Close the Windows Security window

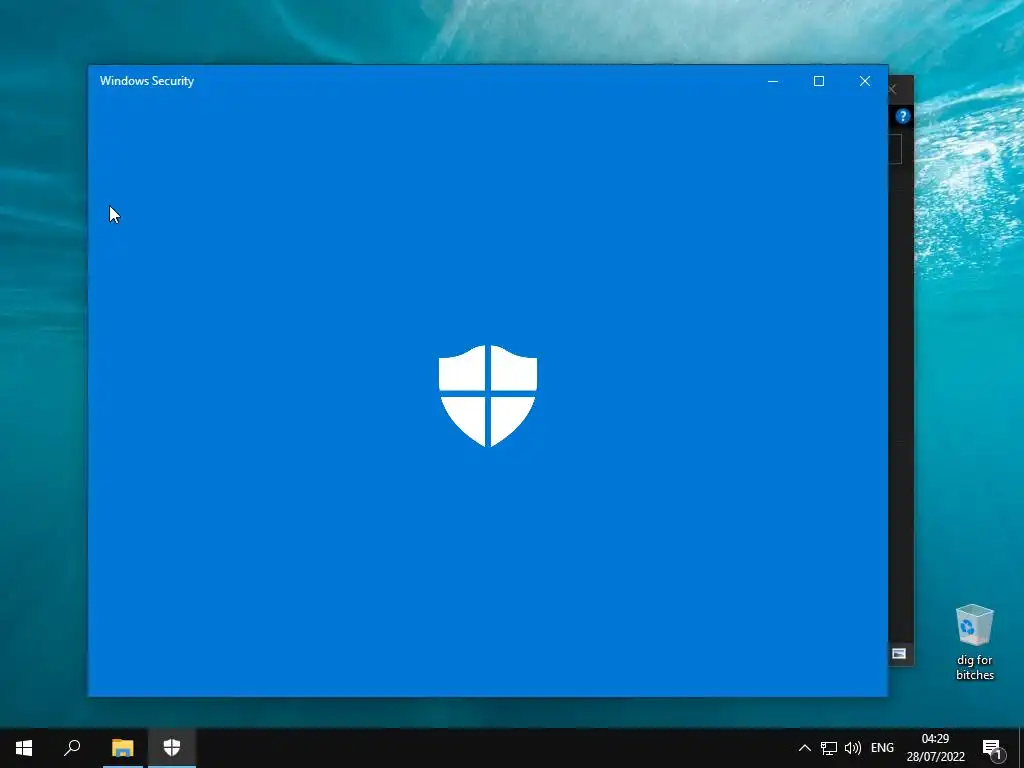point(865,81)
